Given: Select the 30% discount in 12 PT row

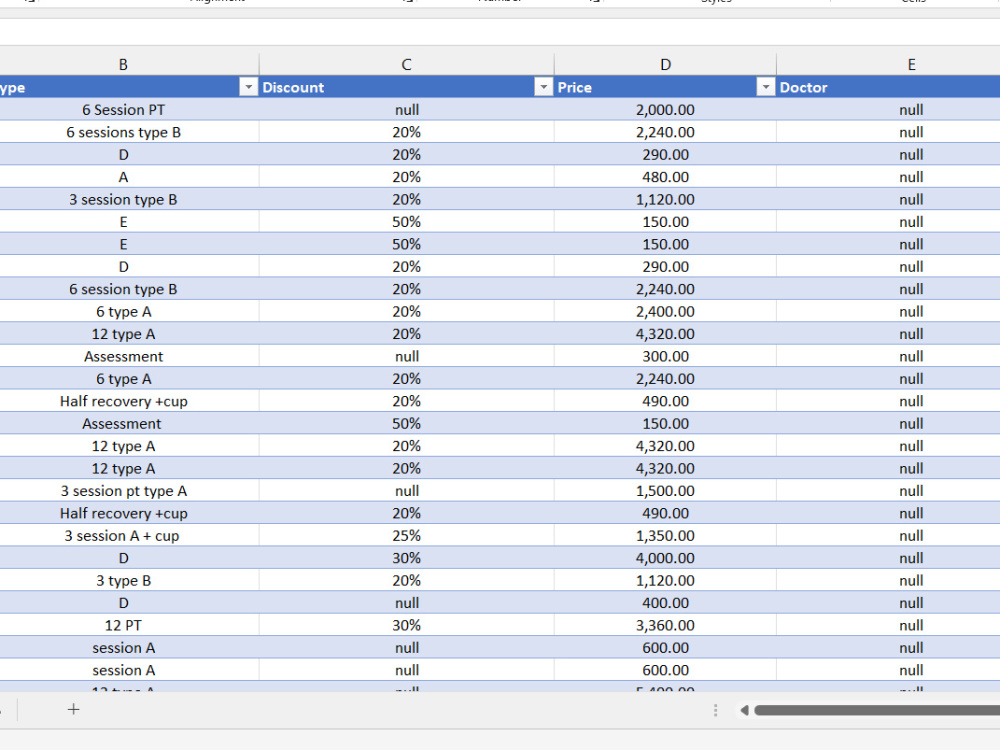Looking at the screenshot, I should [x=406, y=626].
